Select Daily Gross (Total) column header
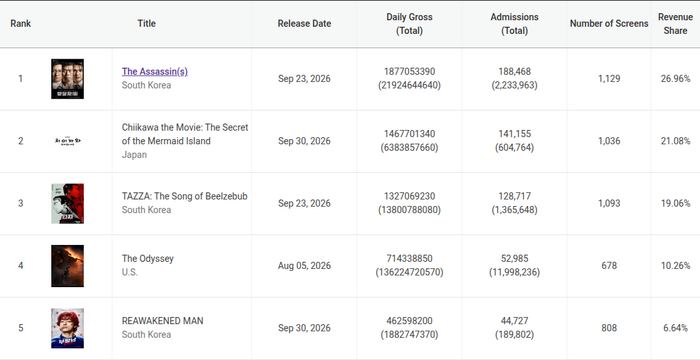This screenshot has width=700, height=360. [409, 24]
